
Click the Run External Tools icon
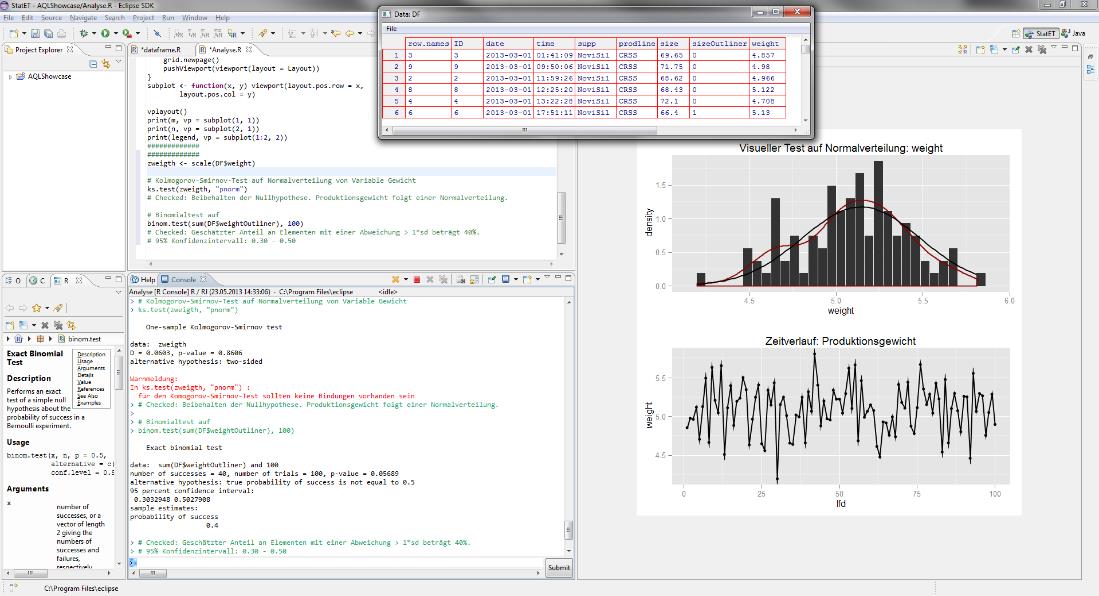pyautogui.click(x=126, y=33)
